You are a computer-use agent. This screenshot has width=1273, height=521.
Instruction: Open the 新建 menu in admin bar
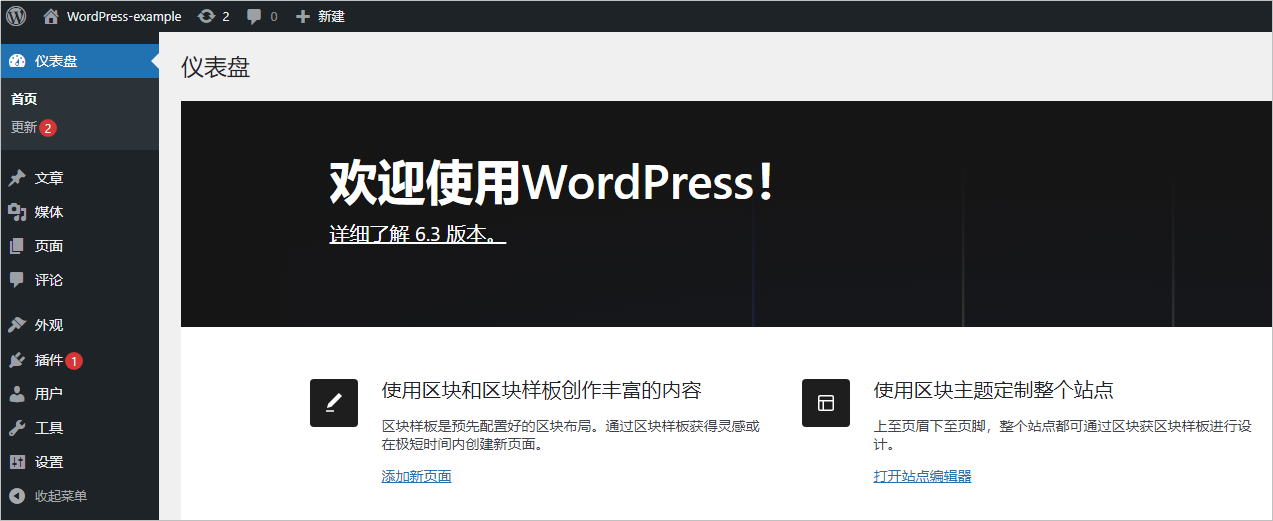[331, 16]
